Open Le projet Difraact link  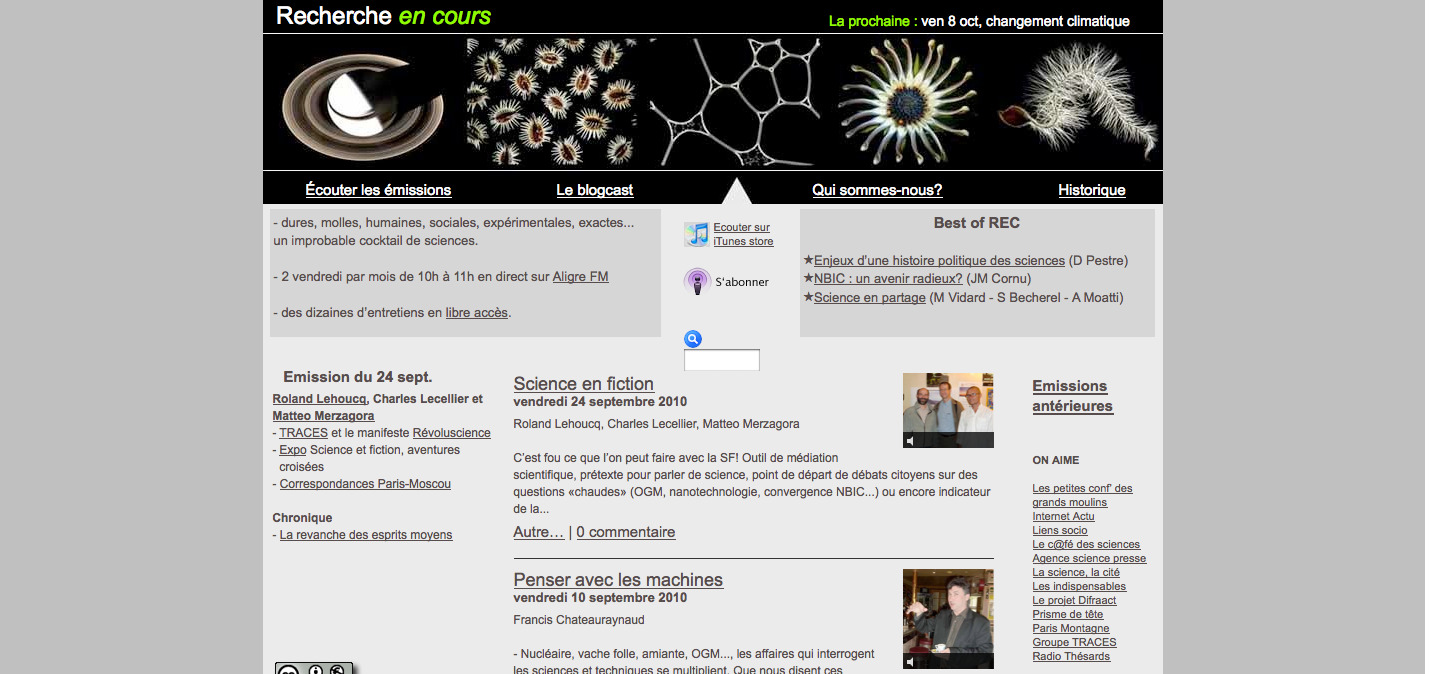click(x=1074, y=600)
